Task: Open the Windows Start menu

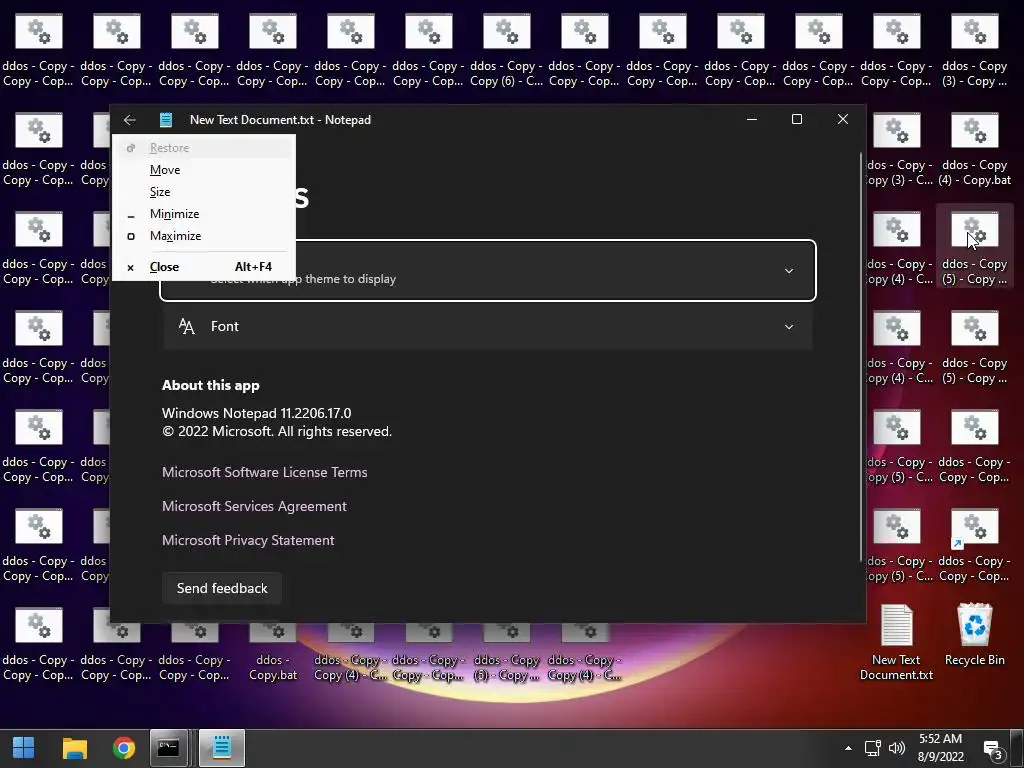Action: click(24, 748)
